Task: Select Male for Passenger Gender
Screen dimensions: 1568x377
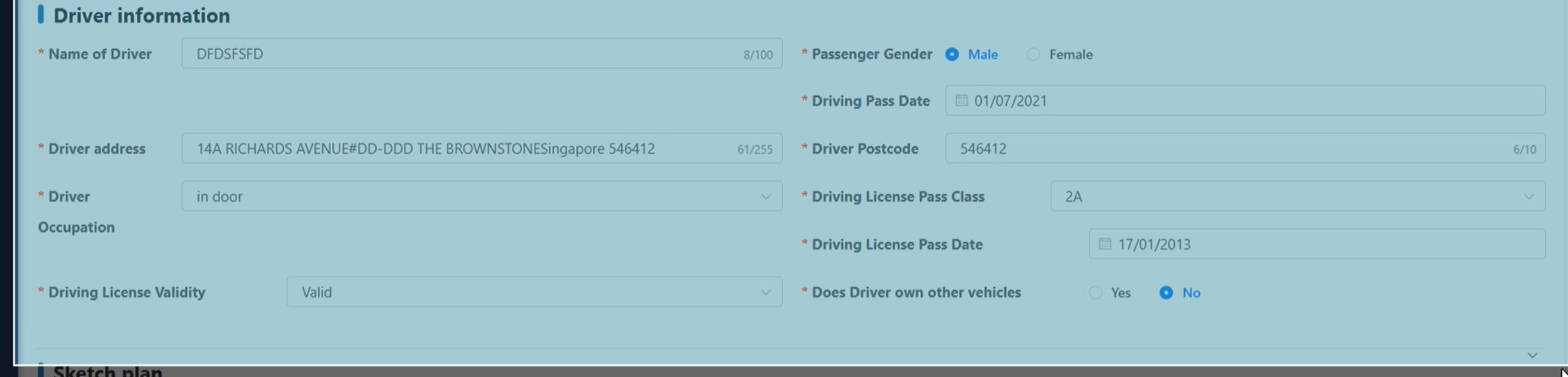Action: 952,55
